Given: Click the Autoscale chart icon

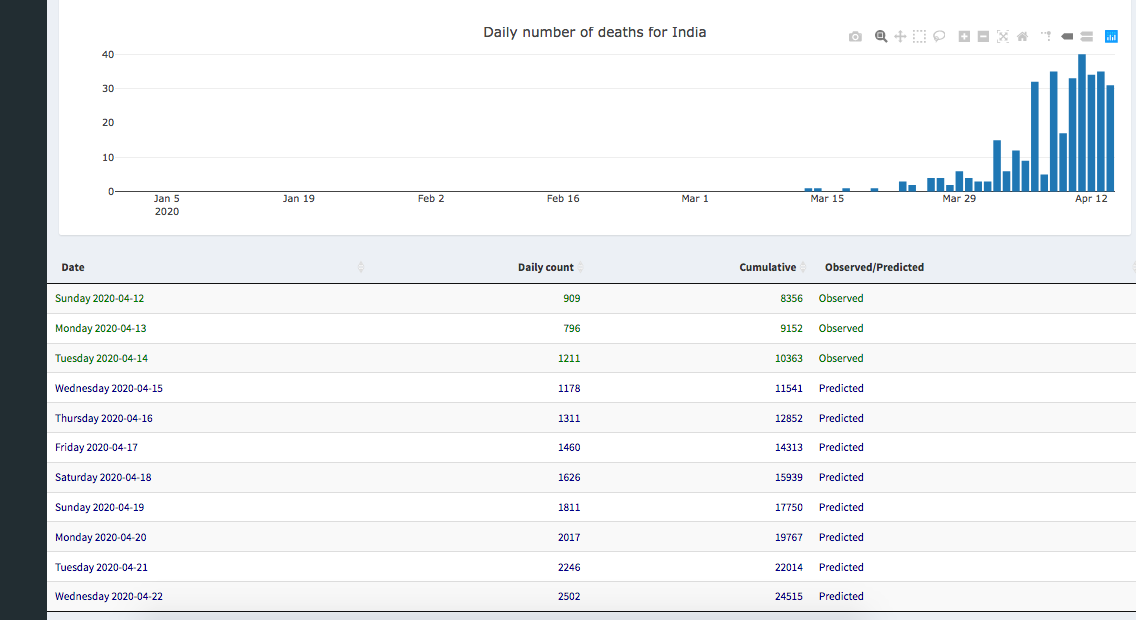Looking at the screenshot, I should coord(1002,37).
